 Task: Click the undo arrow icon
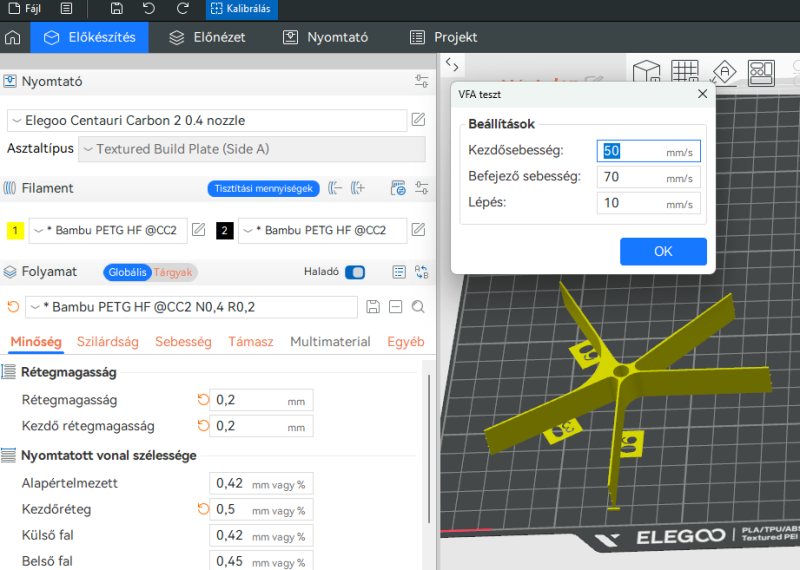149,9
